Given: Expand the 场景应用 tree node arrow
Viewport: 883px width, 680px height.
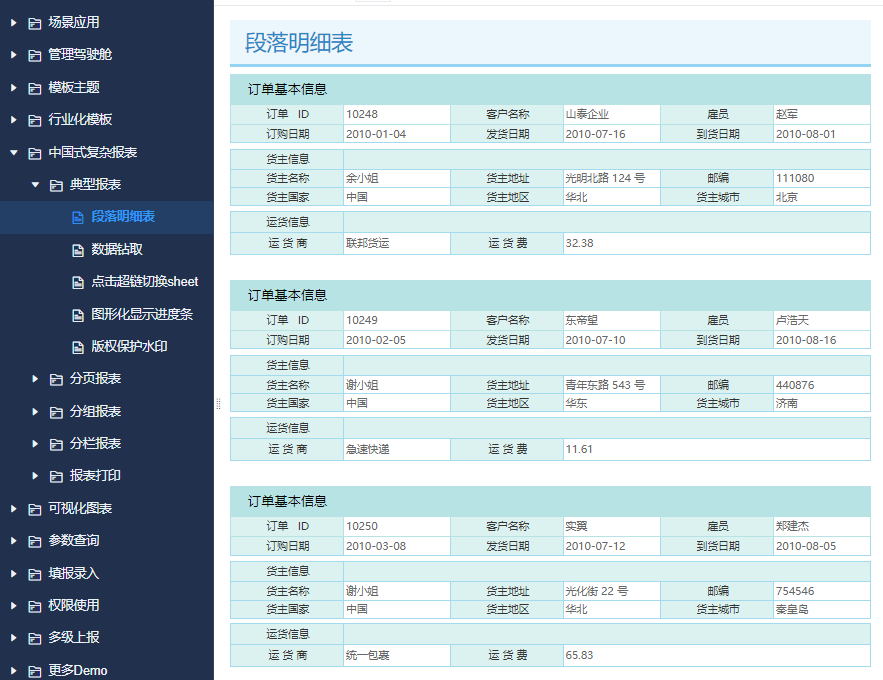Looking at the screenshot, I should point(14,23).
